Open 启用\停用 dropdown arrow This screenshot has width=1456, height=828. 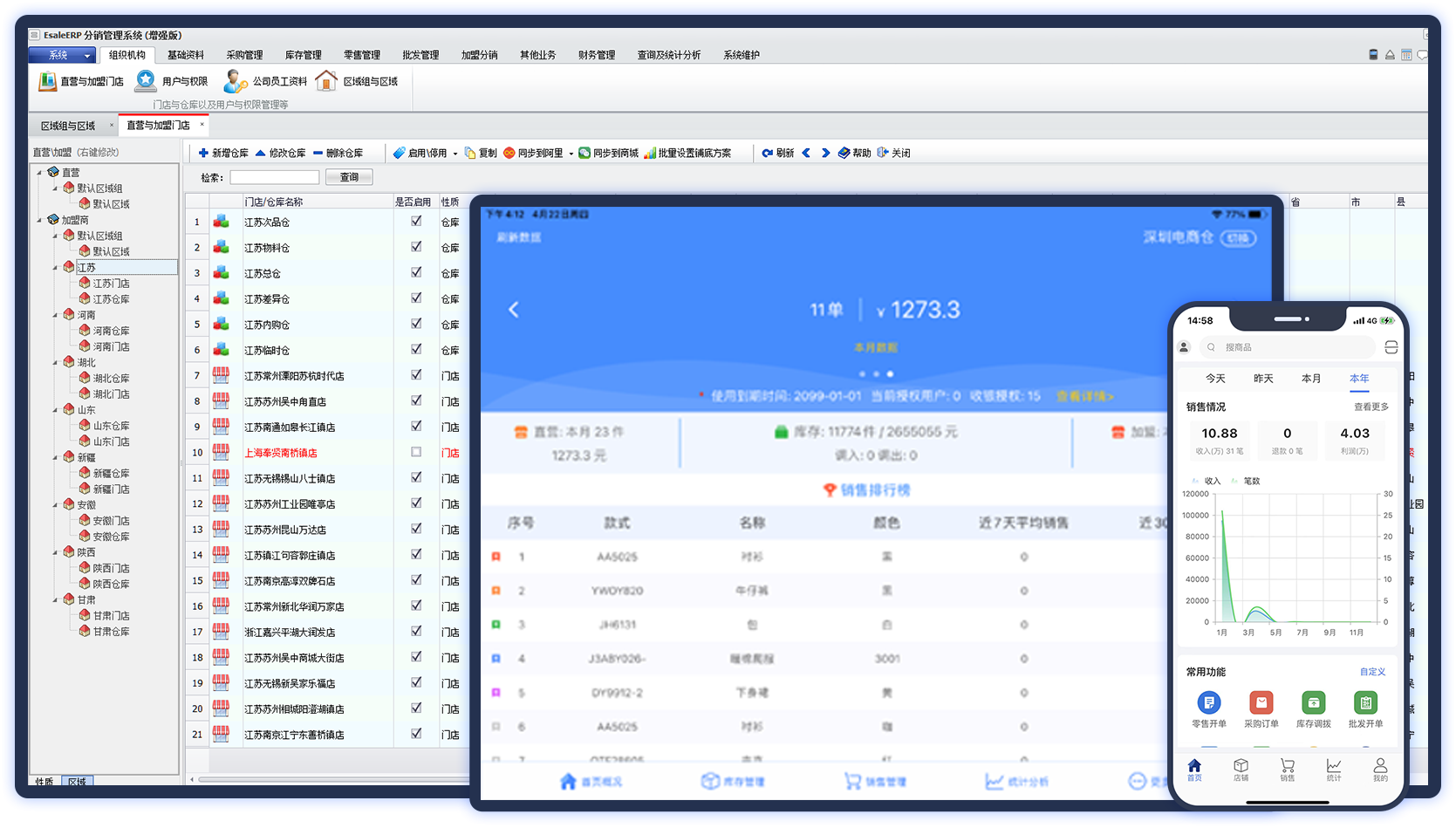point(455,154)
